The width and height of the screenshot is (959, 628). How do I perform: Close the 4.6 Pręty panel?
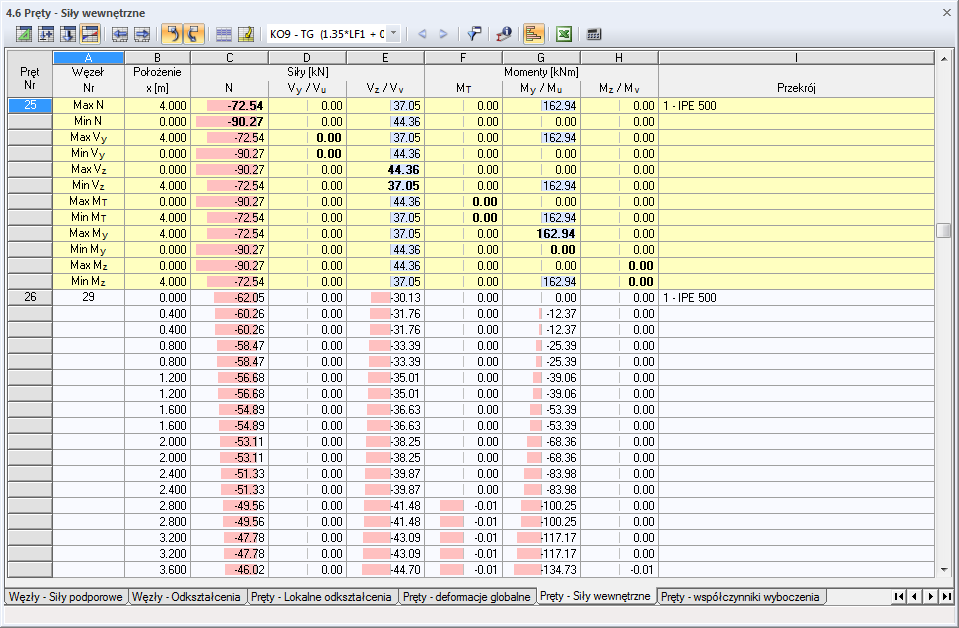click(x=946, y=12)
